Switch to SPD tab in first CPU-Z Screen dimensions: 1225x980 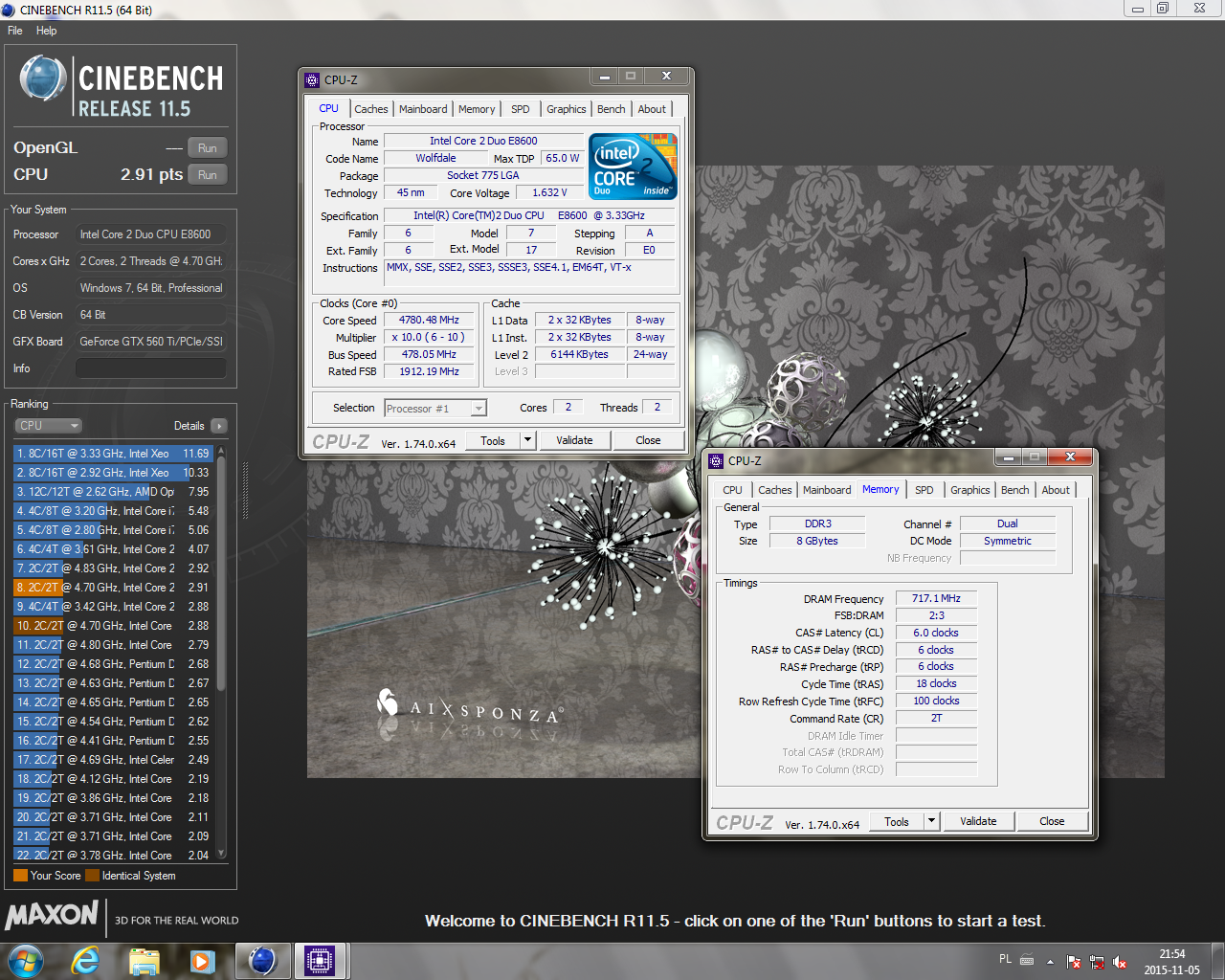(x=521, y=109)
